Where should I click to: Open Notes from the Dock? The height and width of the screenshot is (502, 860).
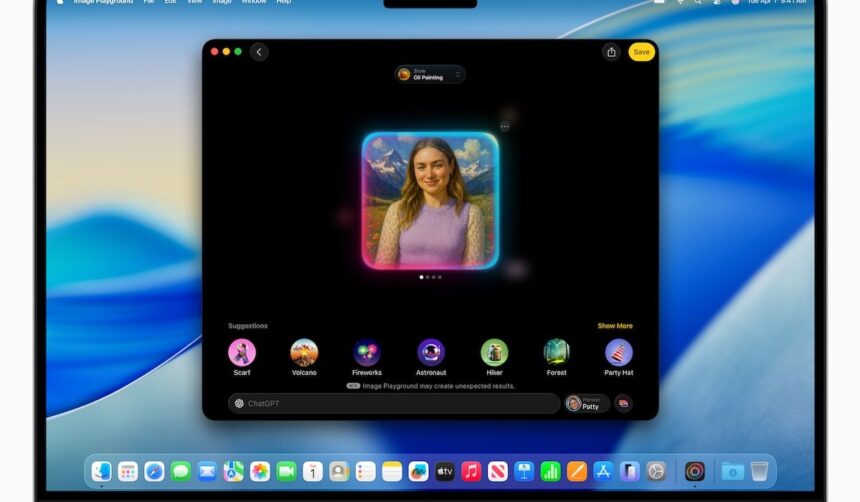(x=392, y=471)
